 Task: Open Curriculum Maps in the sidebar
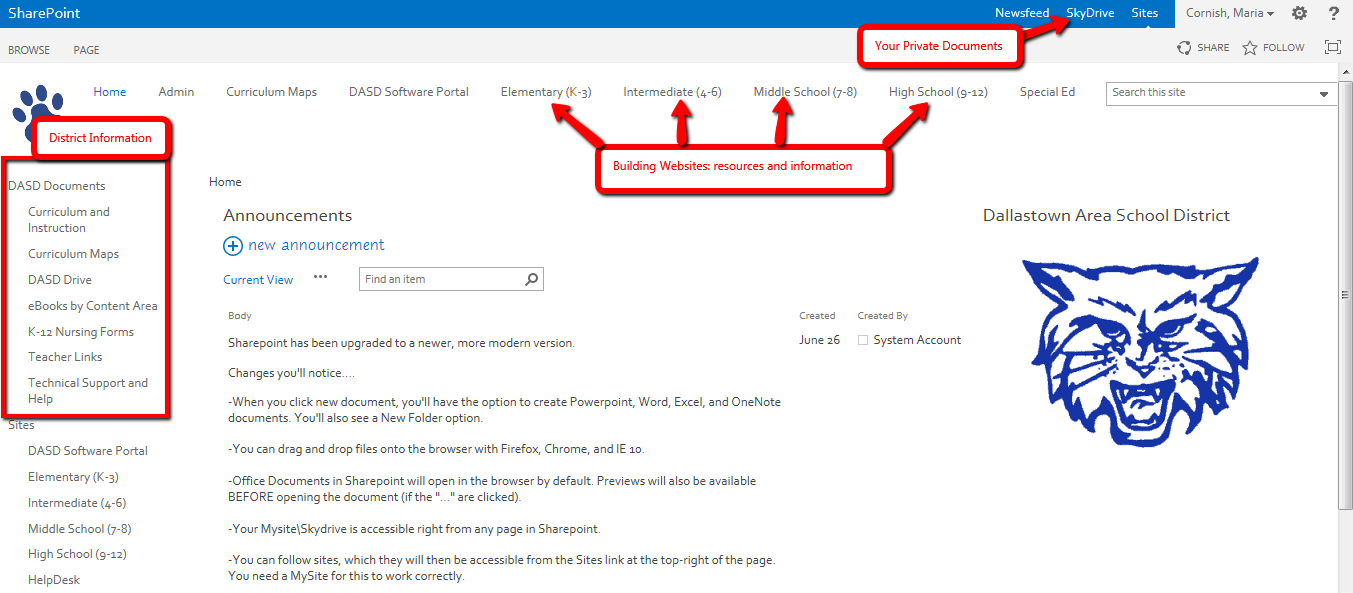click(x=73, y=254)
